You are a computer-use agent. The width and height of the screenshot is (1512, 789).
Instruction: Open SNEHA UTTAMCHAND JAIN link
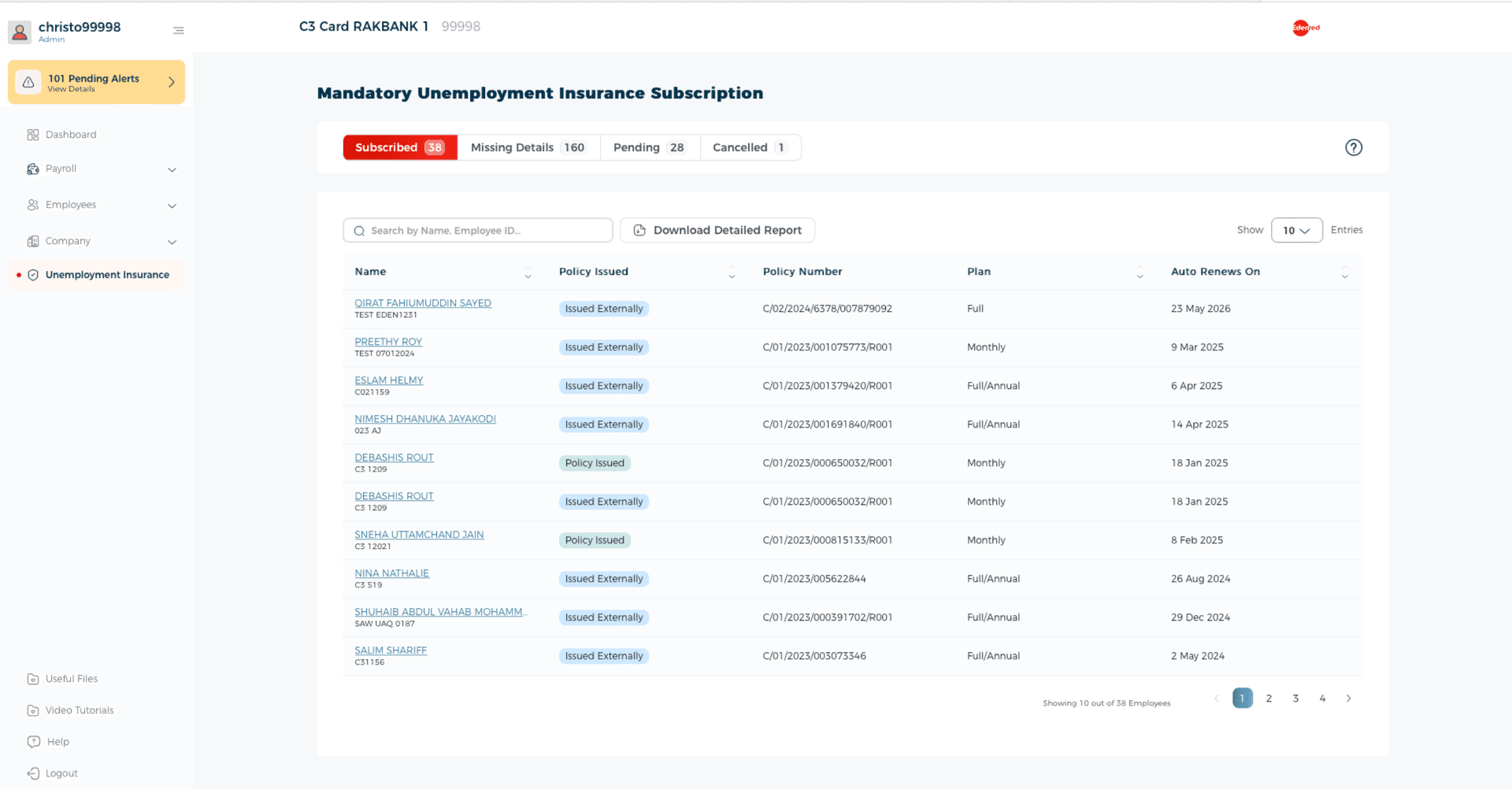[419, 535]
